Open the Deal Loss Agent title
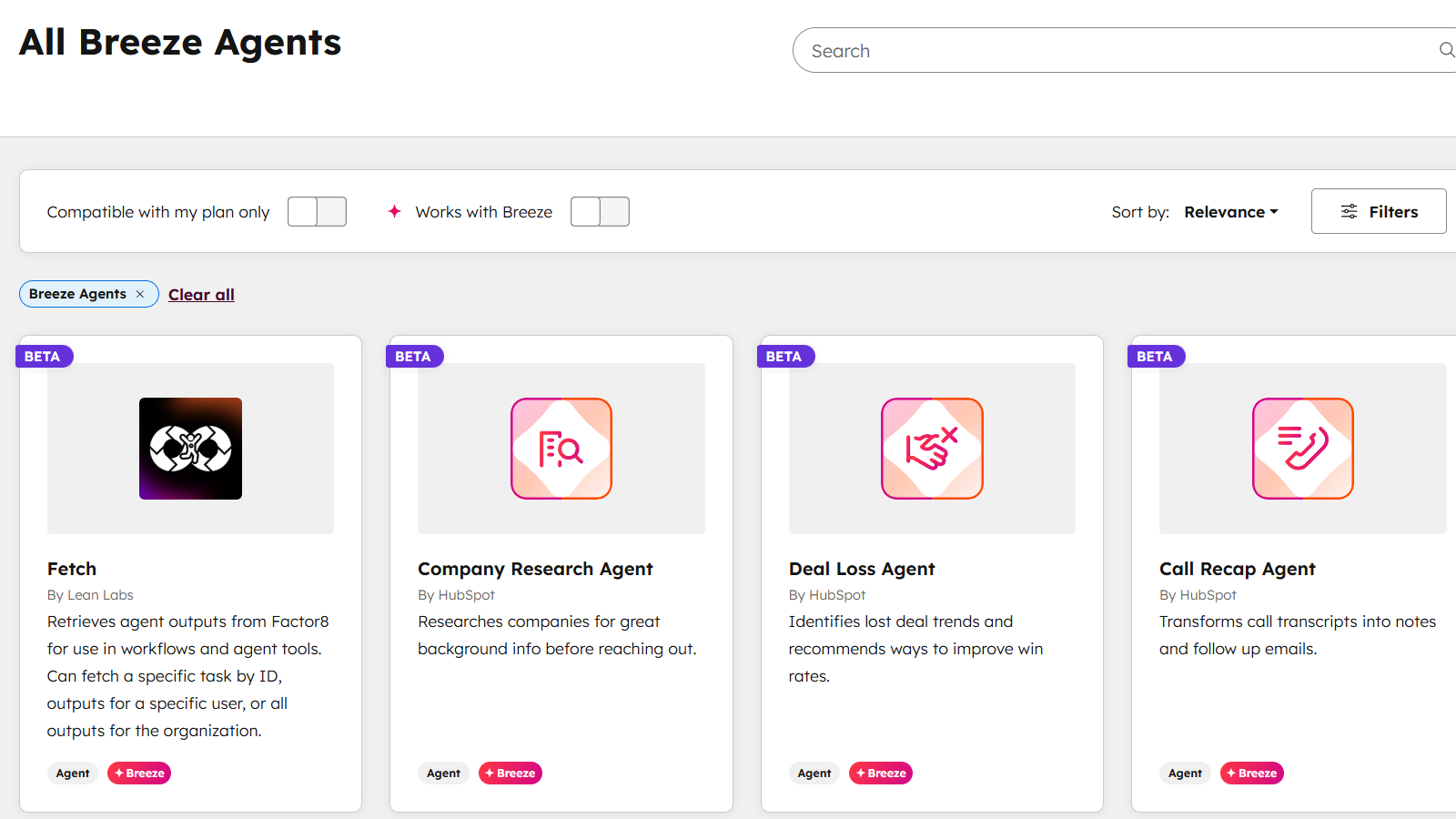 (x=861, y=569)
